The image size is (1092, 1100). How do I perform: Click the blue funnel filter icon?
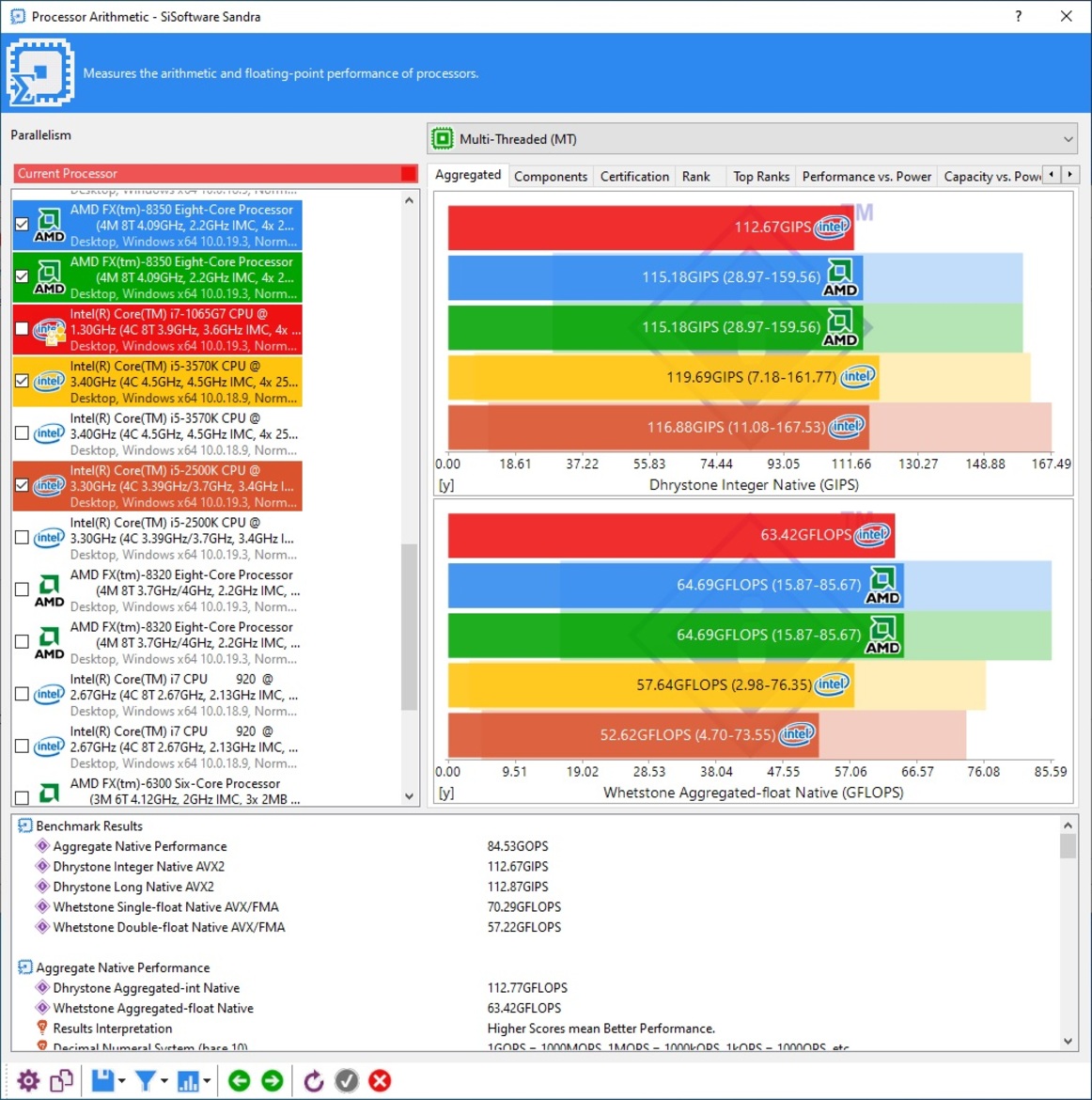145,1080
